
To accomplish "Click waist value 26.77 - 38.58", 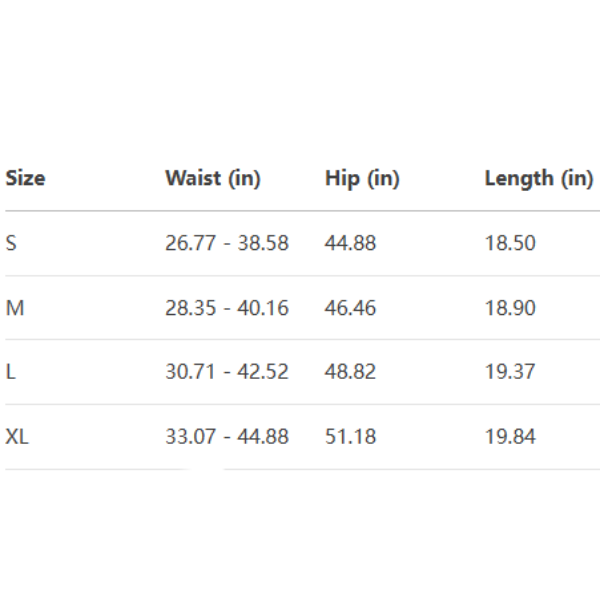I will point(226,243).
